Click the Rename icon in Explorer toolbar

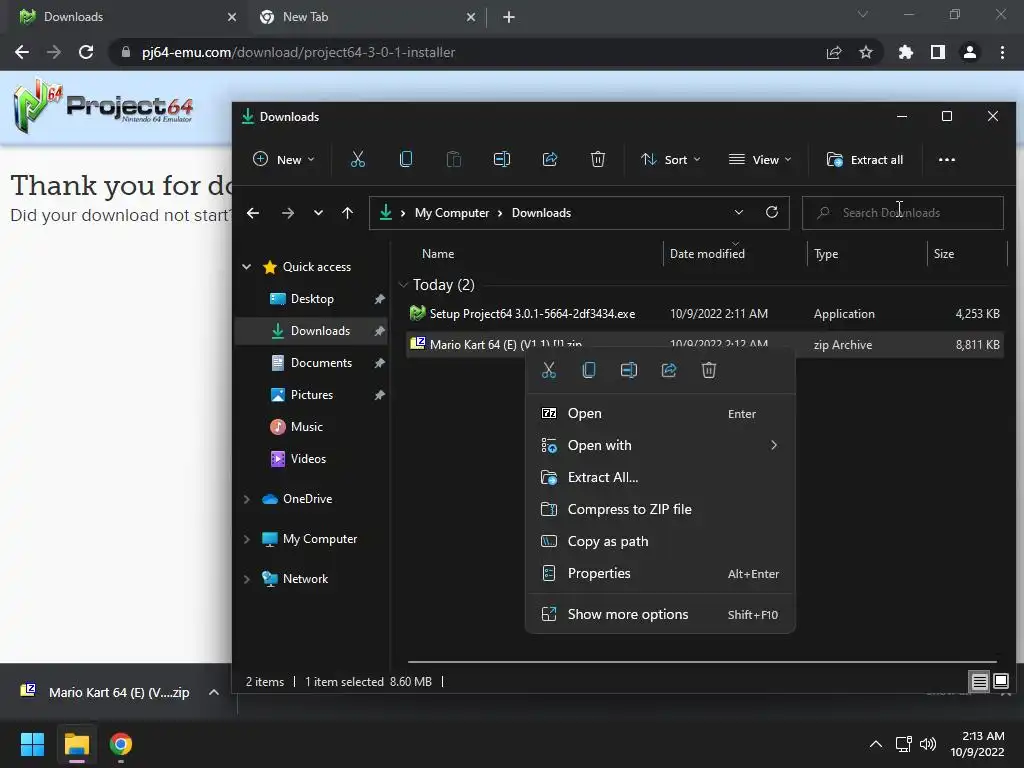(502, 159)
